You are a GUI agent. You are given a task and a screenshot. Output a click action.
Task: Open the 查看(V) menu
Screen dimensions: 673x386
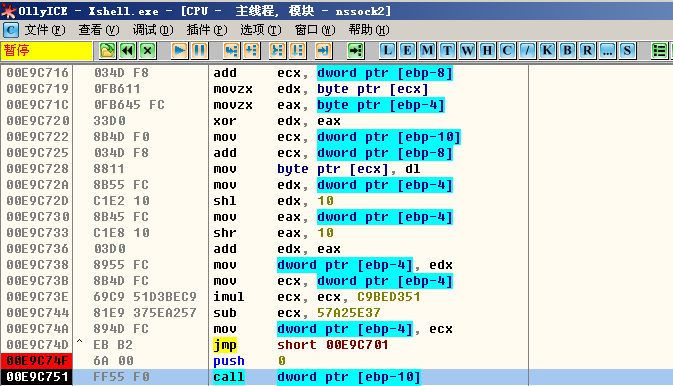click(99, 30)
